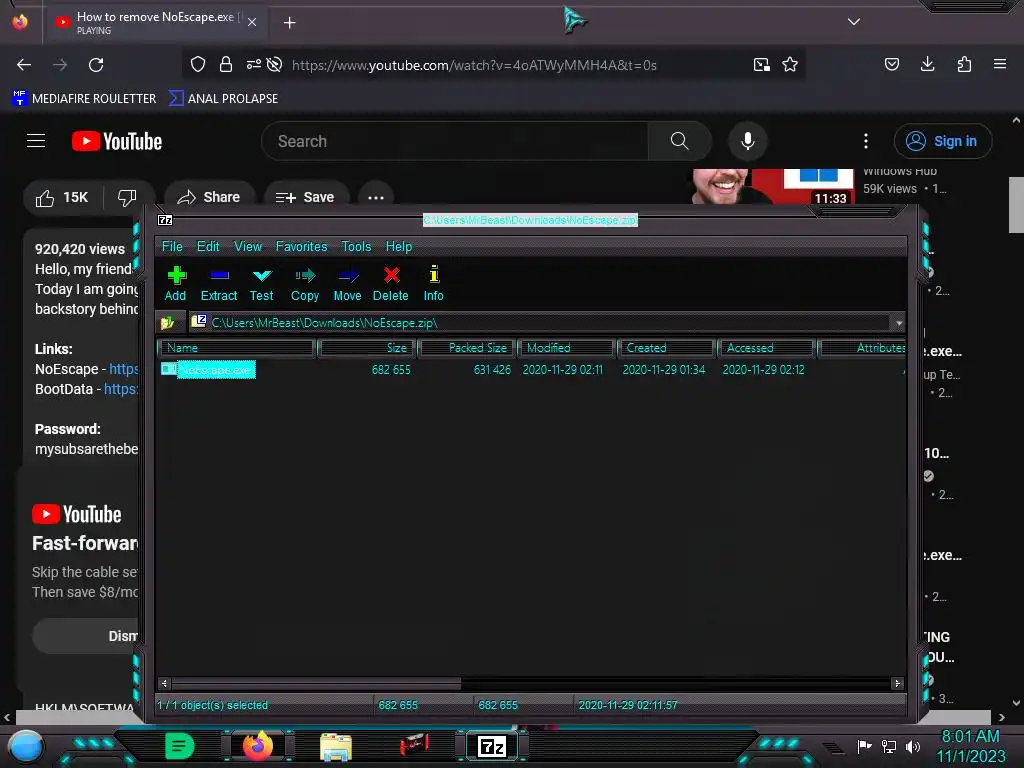Sort by Attributes column header
The height and width of the screenshot is (768, 1024).
[x=863, y=348]
